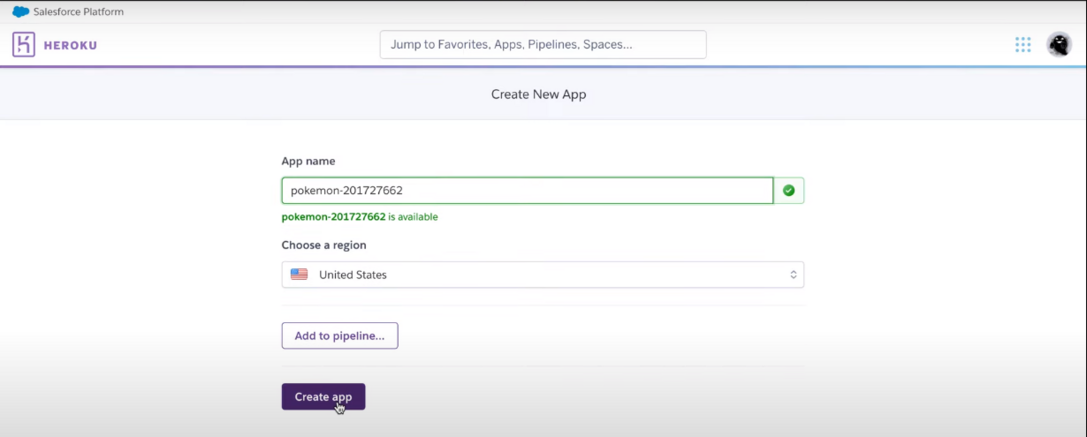Screen dimensions: 1087x437
Task: Focus the Jump to Favorites search box
Action: (543, 44)
